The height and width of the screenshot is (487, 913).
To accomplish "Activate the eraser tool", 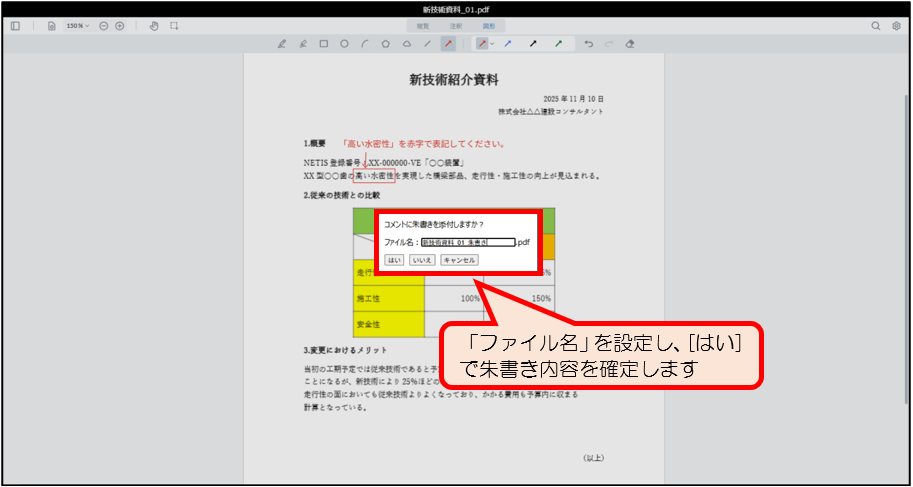I will [629, 44].
